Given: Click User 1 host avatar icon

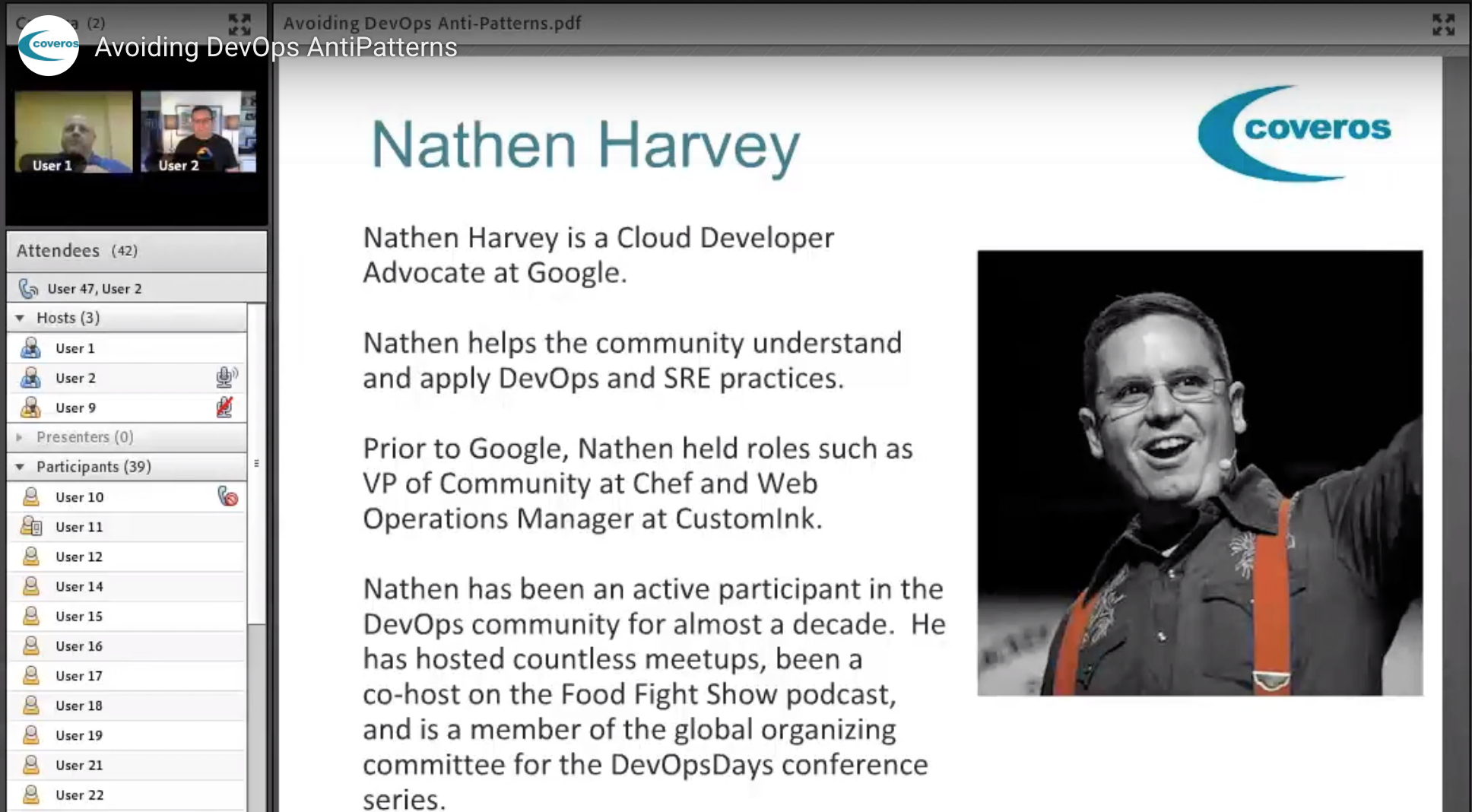Looking at the screenshot, I should coord(30,348).
